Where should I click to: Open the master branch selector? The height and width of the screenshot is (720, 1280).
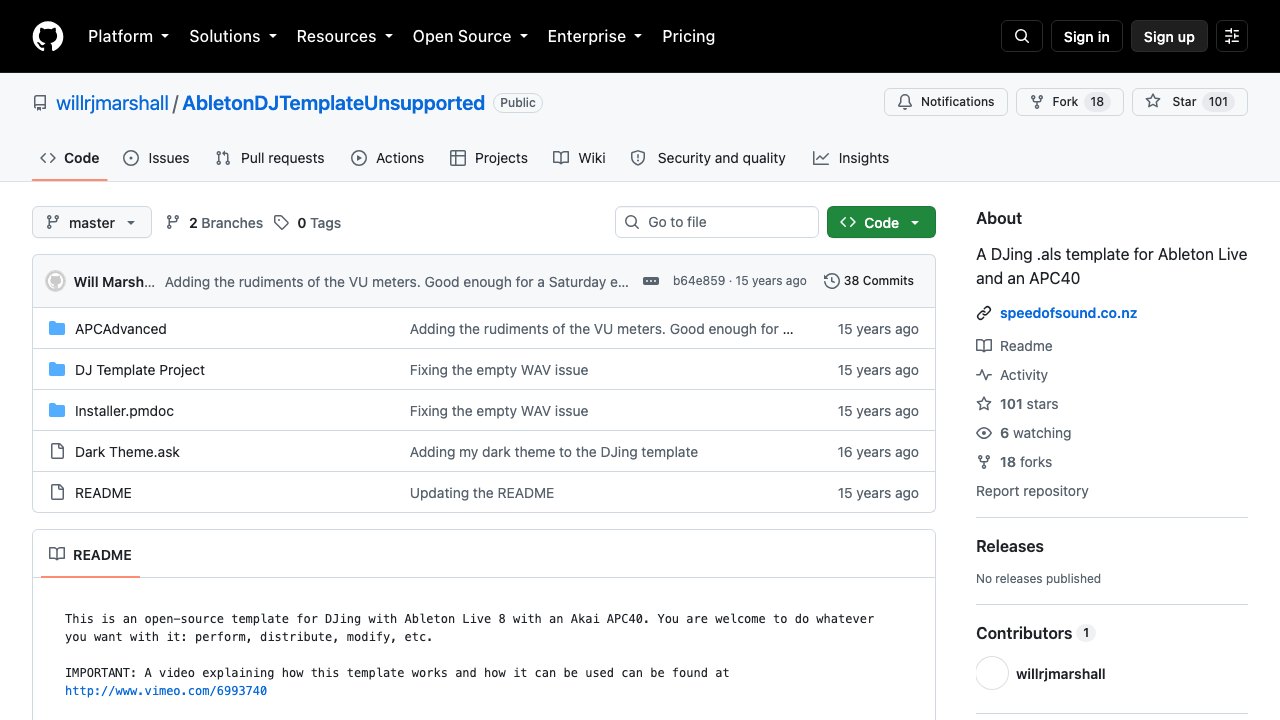92,222
